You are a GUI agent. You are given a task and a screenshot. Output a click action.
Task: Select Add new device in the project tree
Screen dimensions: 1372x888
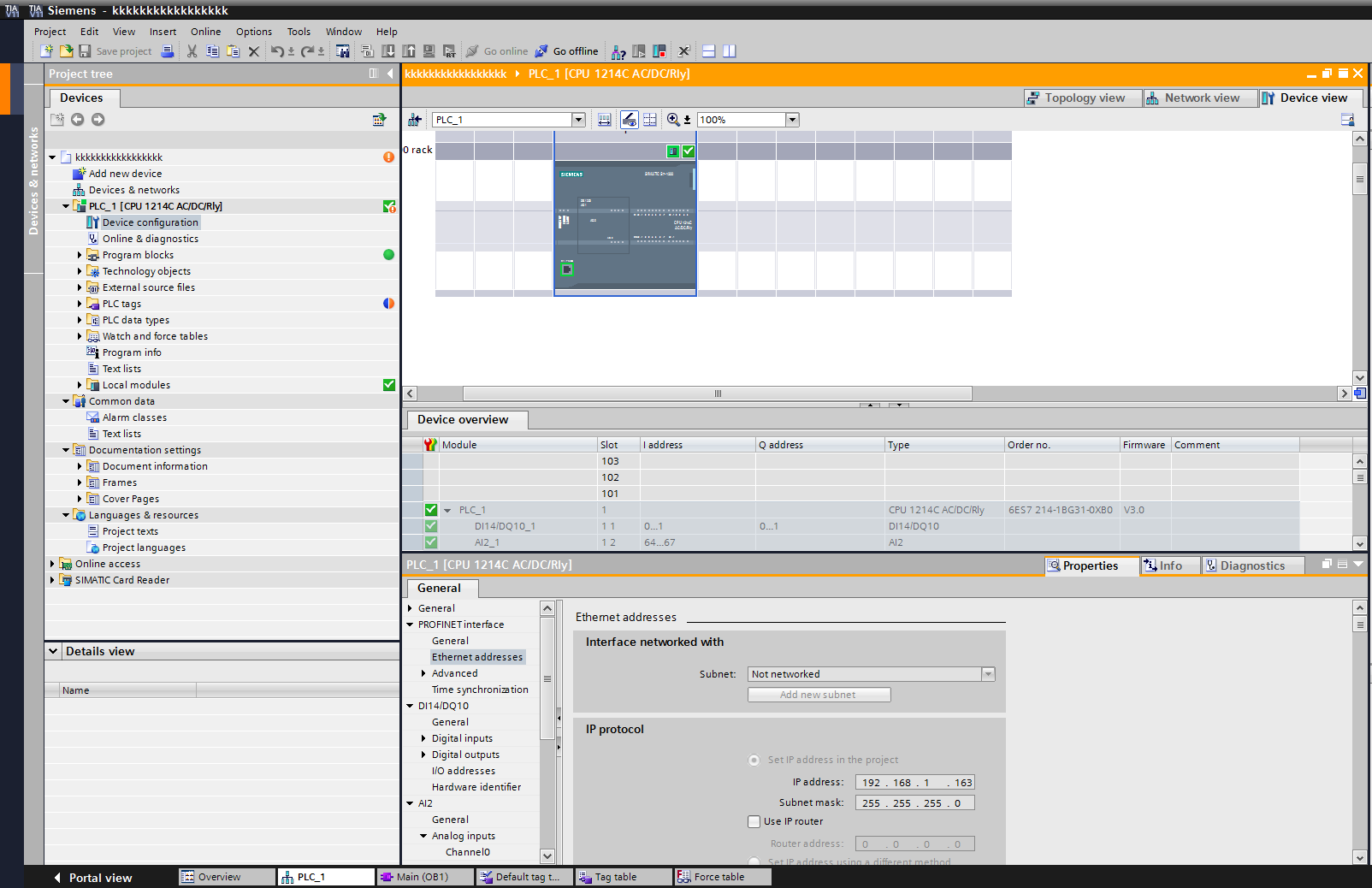point(125,174)
